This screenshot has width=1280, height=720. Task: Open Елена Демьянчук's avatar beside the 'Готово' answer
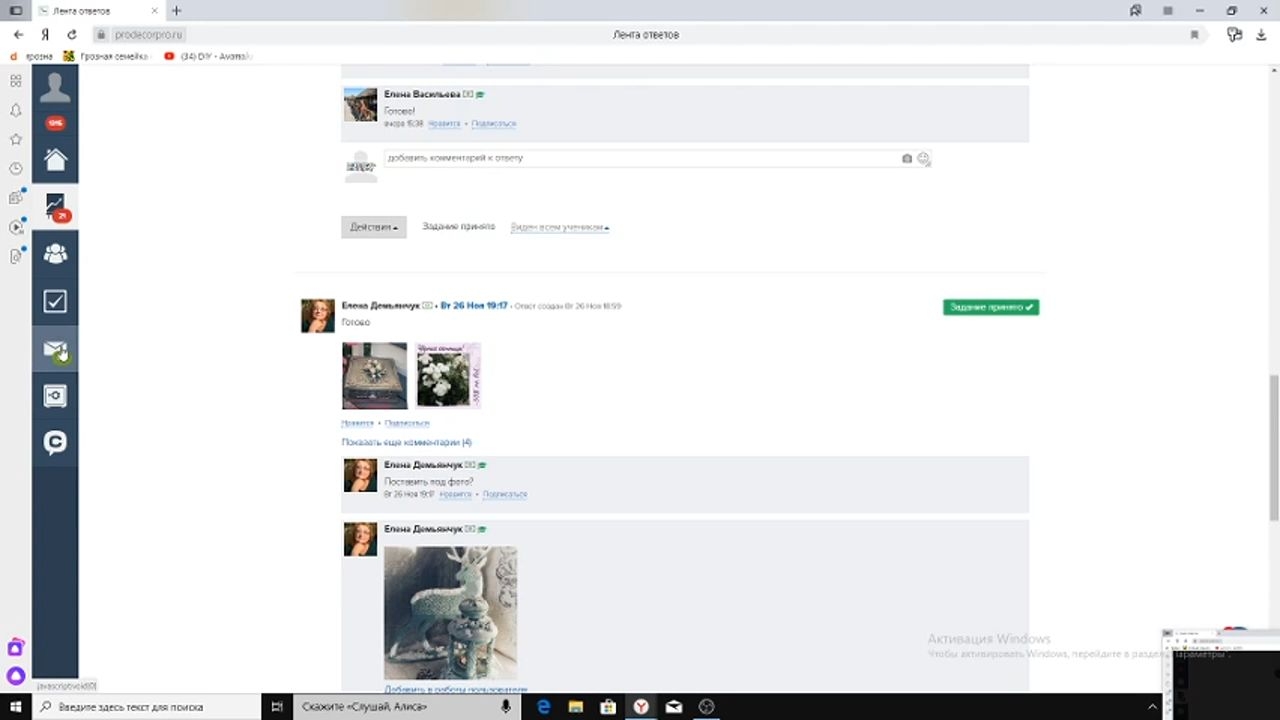point(318,316)
